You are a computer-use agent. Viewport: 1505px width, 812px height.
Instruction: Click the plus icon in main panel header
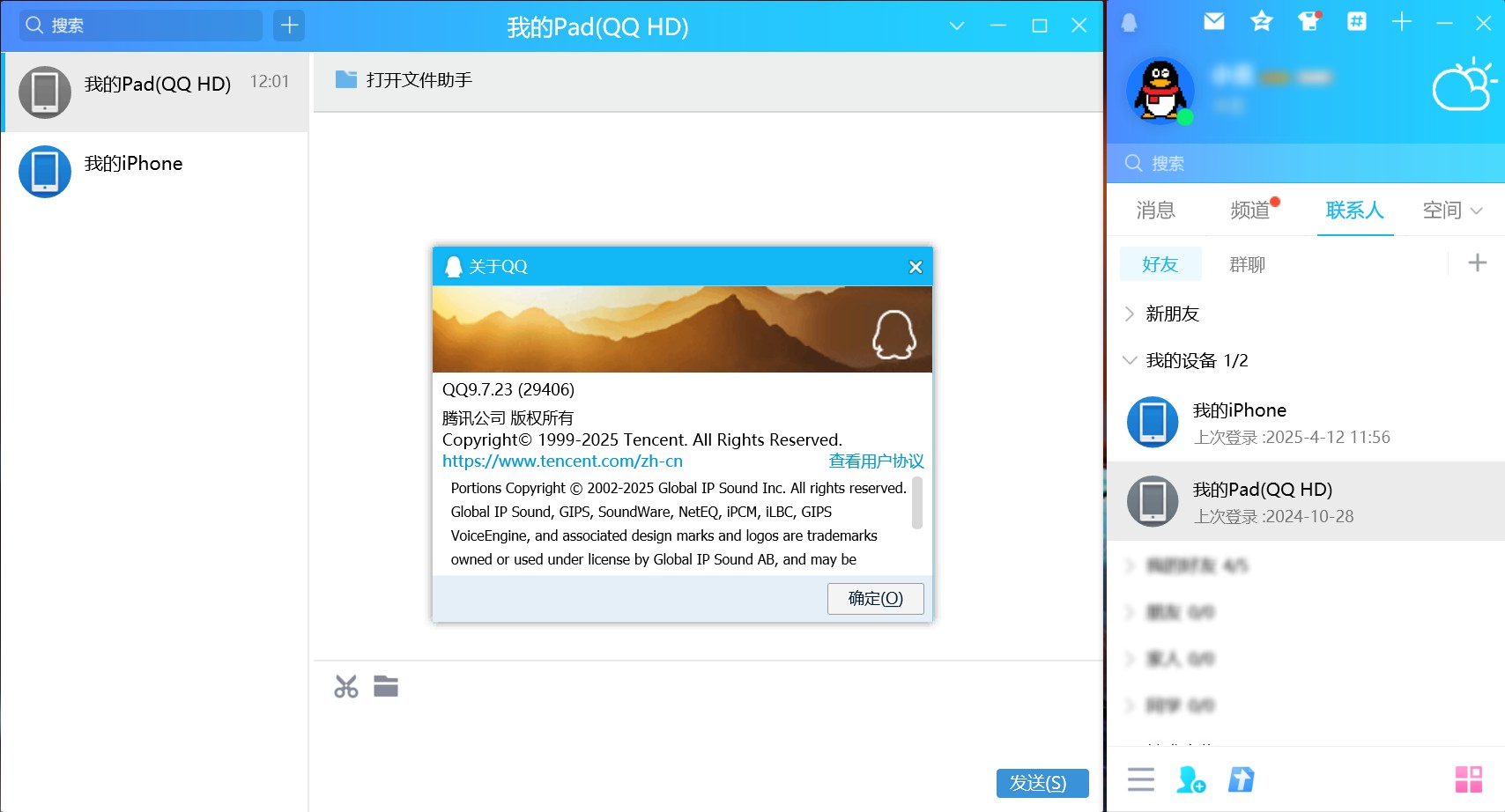[x=1402, y=21]
